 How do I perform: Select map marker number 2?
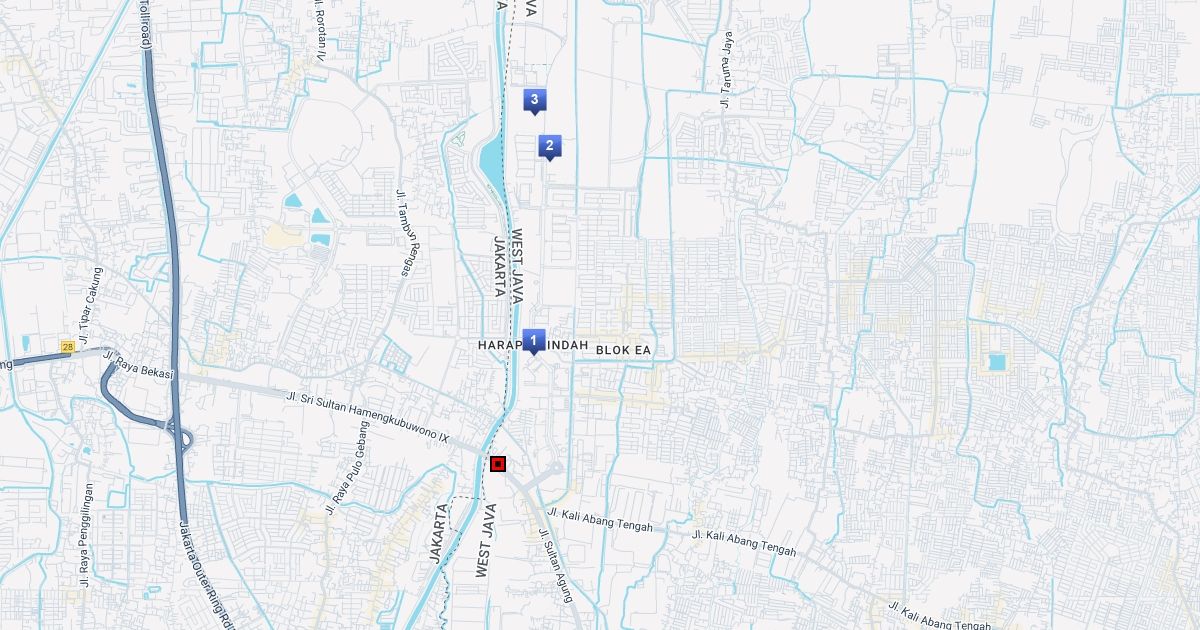point(549,146)
